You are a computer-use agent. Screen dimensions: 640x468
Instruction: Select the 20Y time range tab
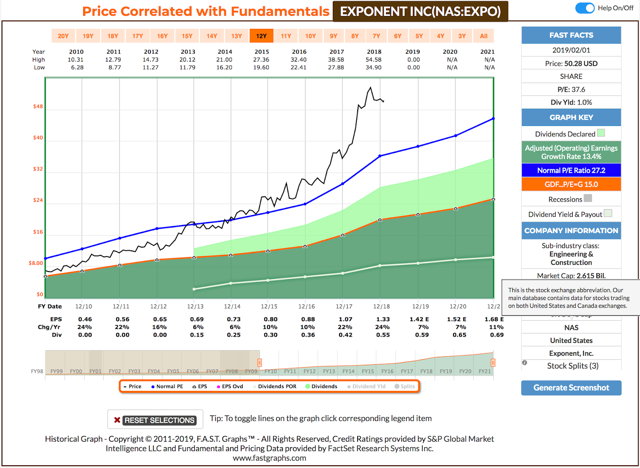[63, 36]
